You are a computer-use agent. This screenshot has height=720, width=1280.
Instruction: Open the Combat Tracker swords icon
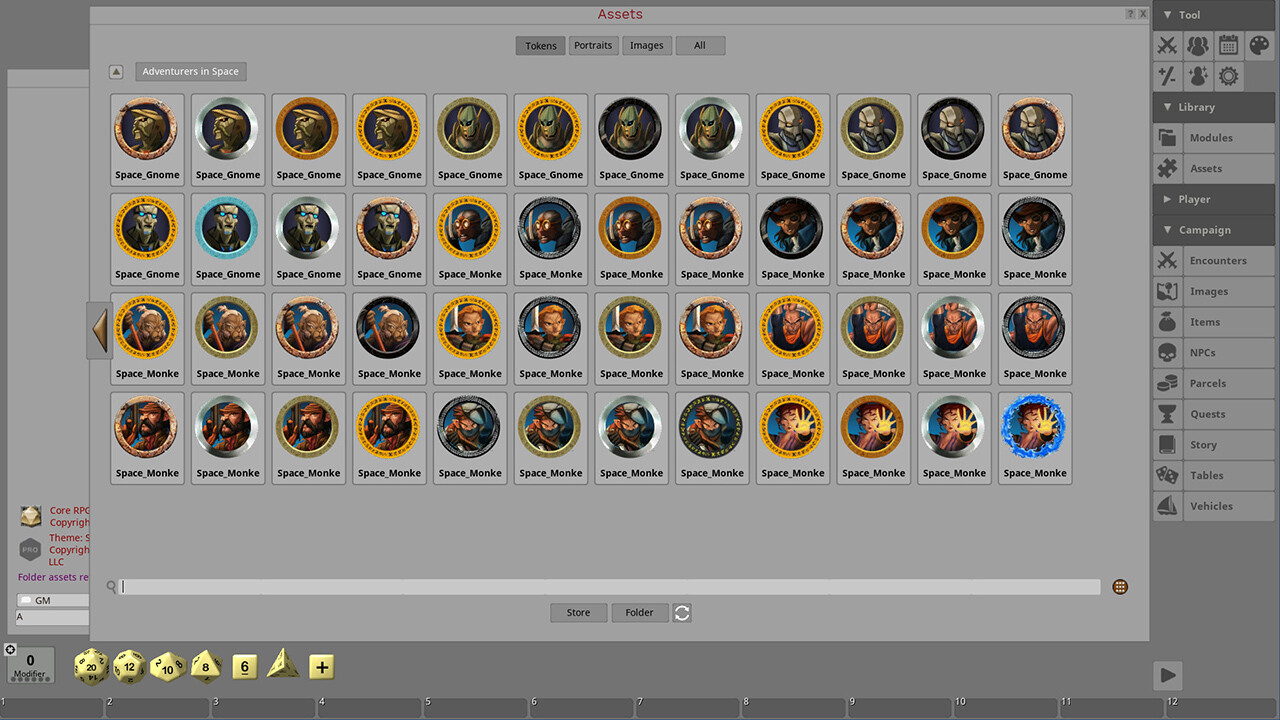point(1166,45)
